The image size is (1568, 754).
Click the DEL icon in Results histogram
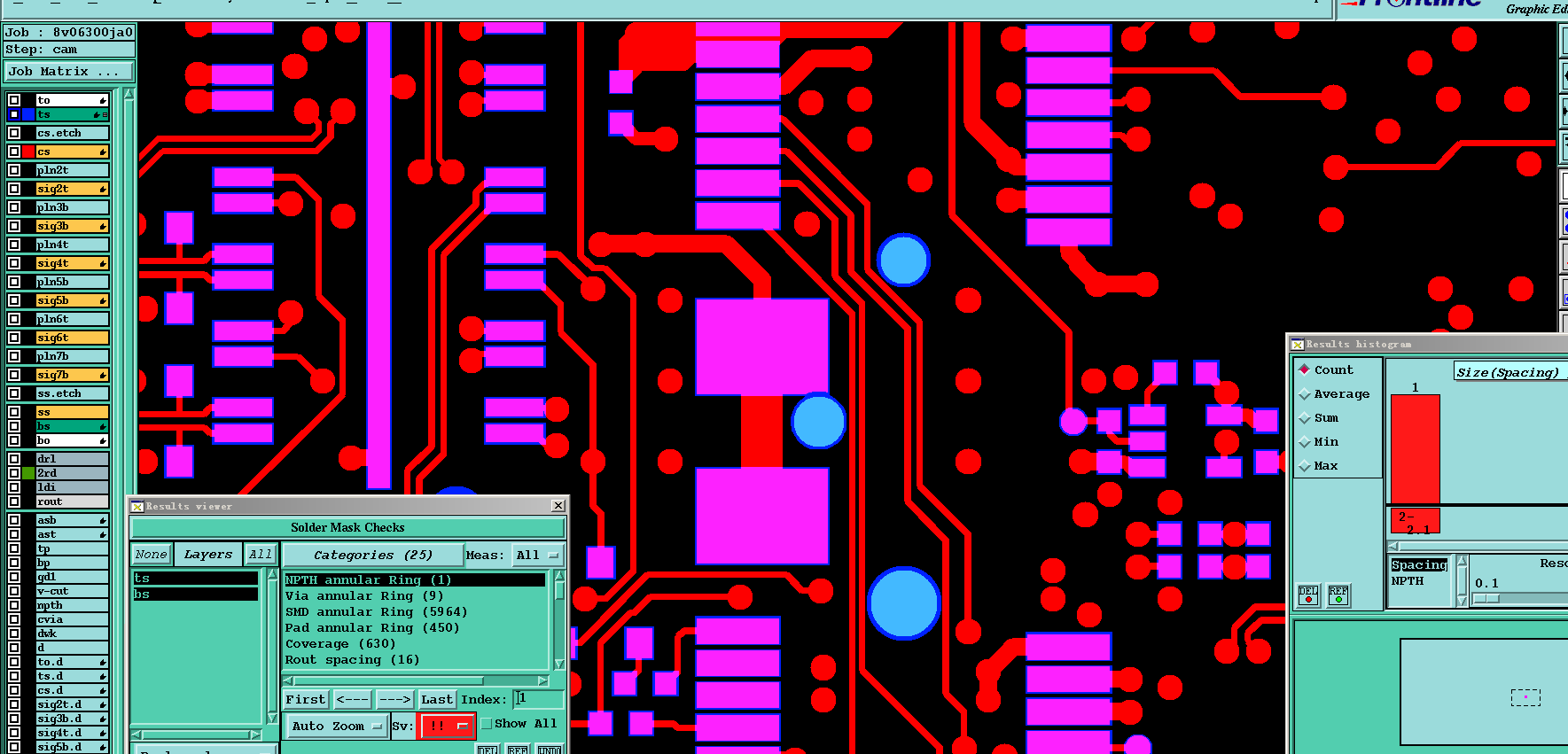(1308, 595)
